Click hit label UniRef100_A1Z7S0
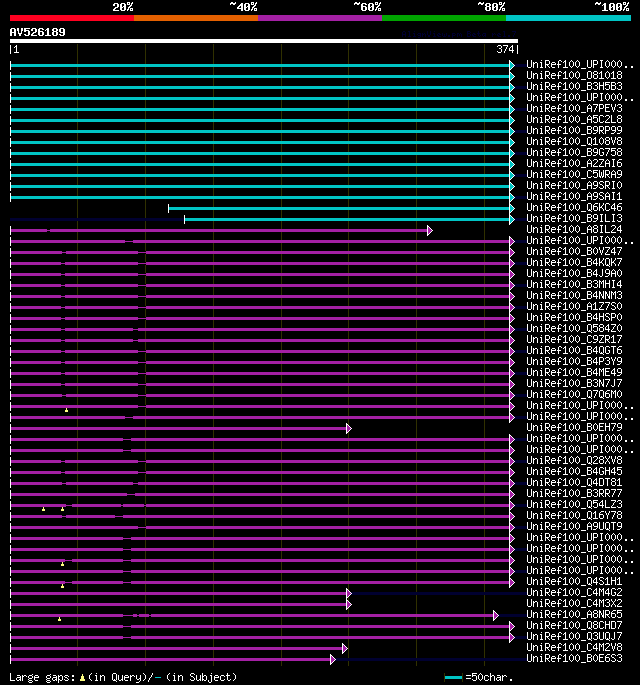 (x=574, y=307)
